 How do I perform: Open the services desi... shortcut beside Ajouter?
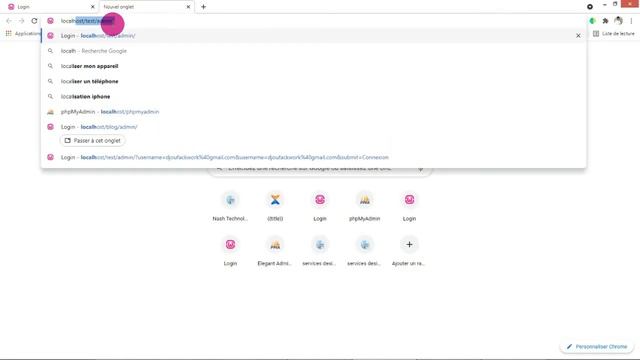(364, 251)
